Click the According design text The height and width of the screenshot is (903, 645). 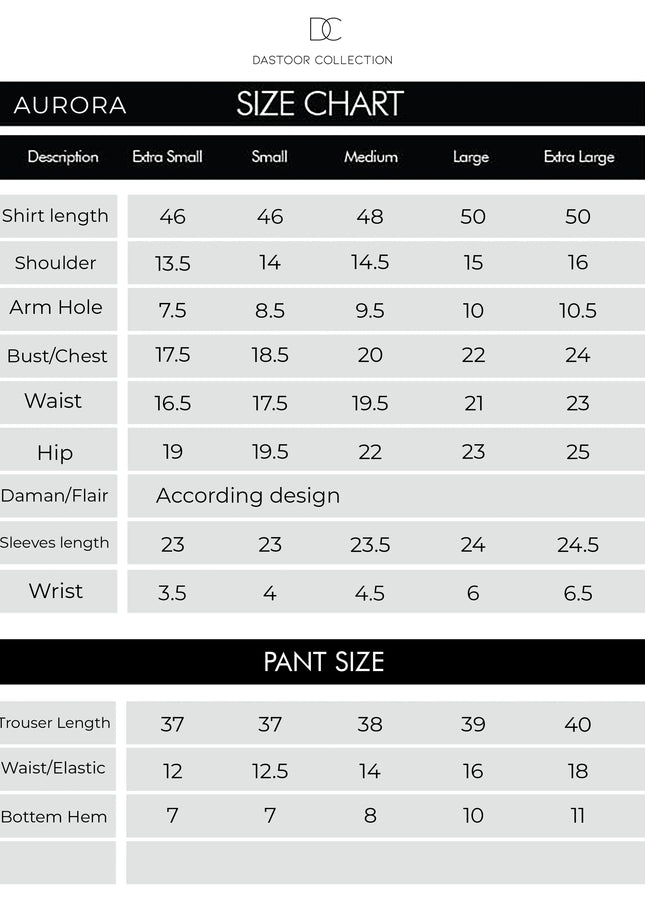coord(248,496)
